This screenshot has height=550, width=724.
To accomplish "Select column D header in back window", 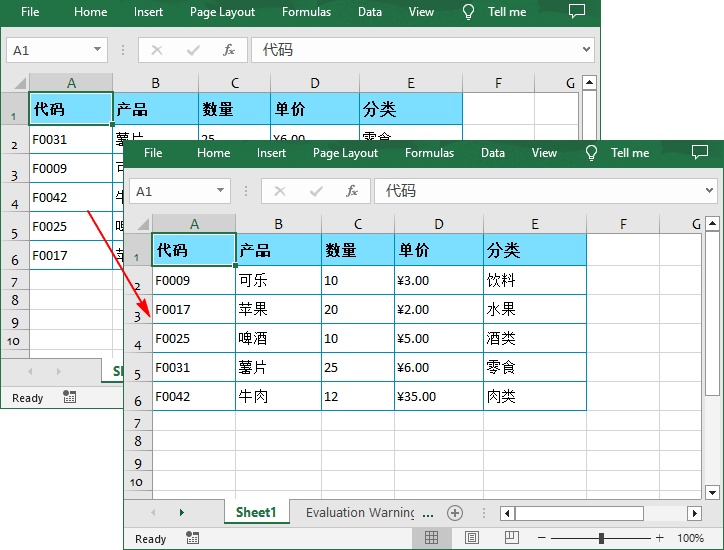I will point(314,83).
